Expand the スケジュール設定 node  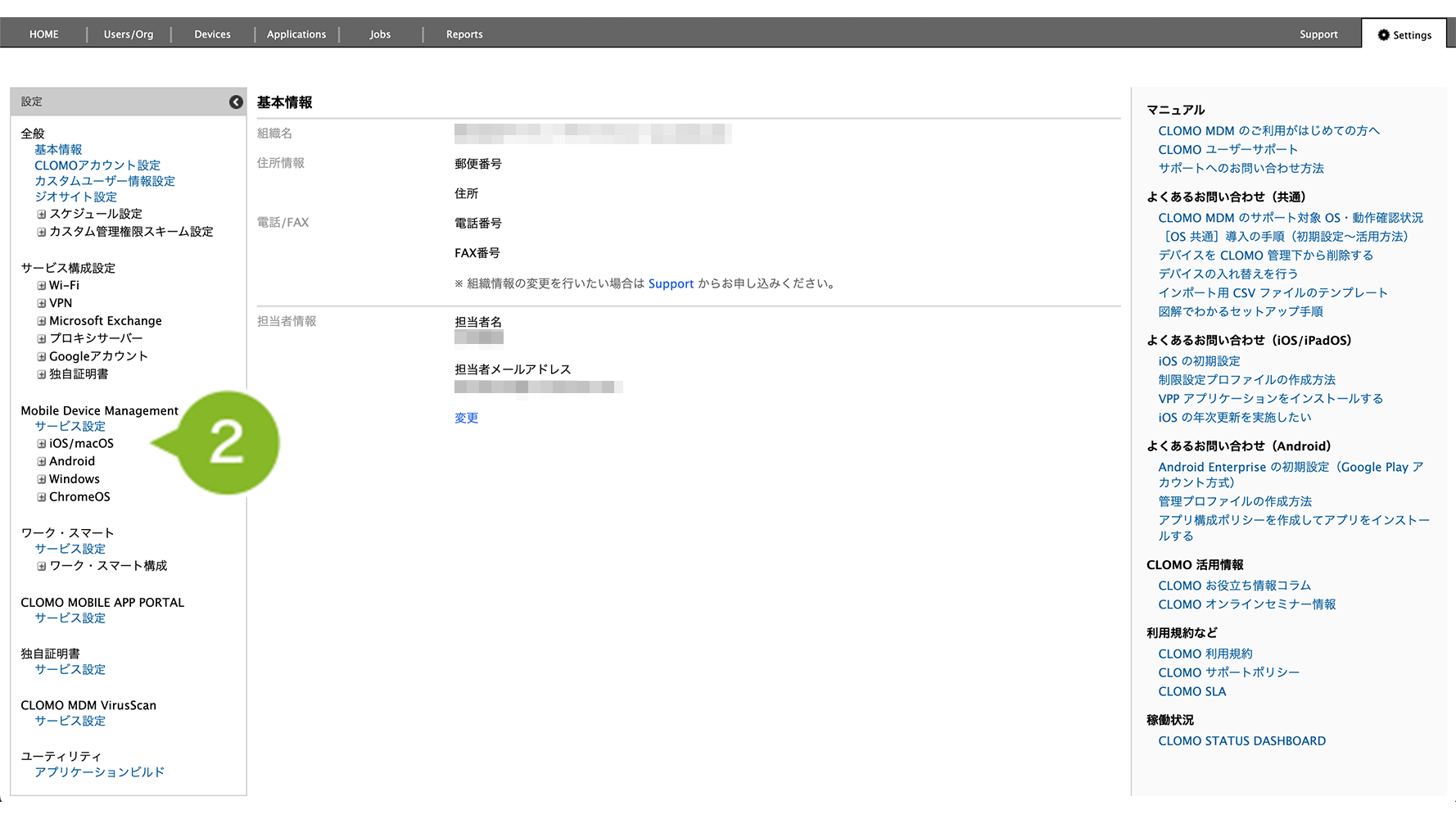point(41,215)
